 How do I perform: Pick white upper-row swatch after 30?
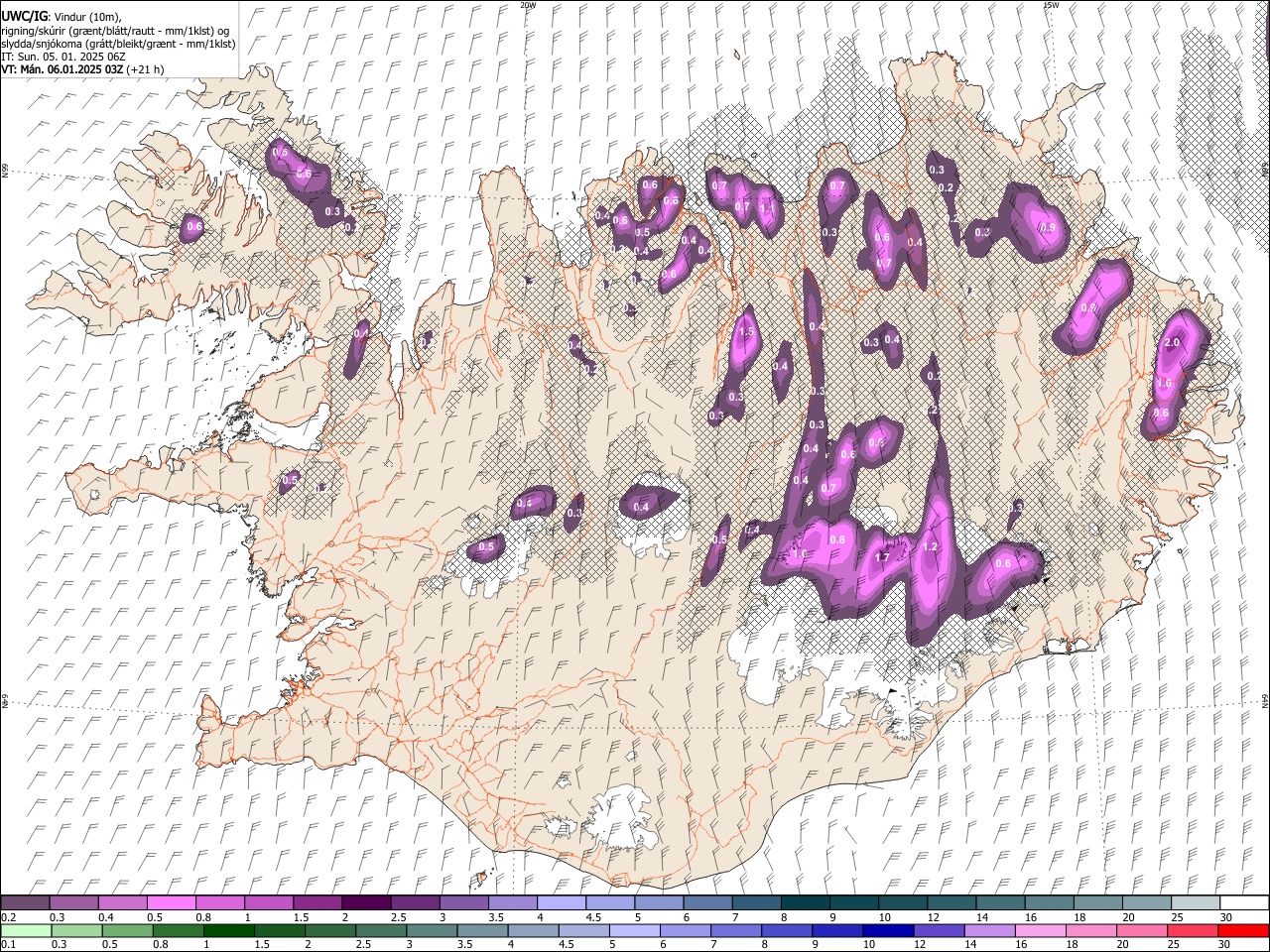(1244, 902)
